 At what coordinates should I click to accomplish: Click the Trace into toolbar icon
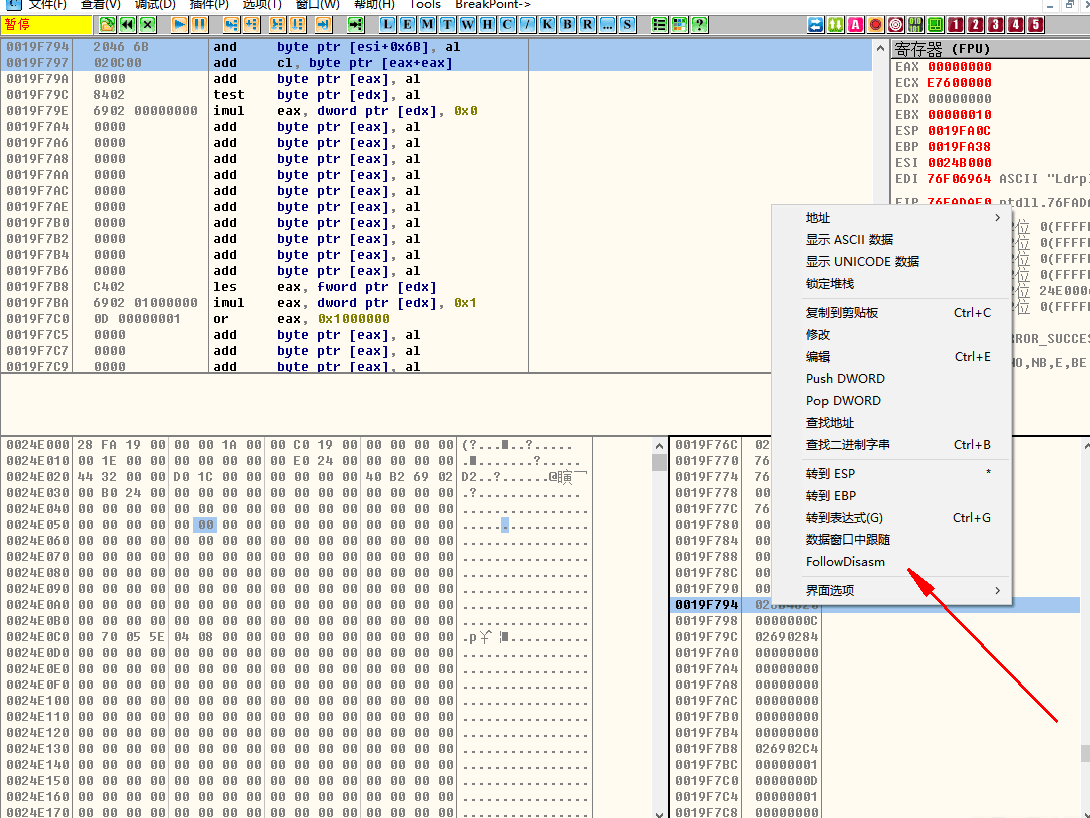277,25
